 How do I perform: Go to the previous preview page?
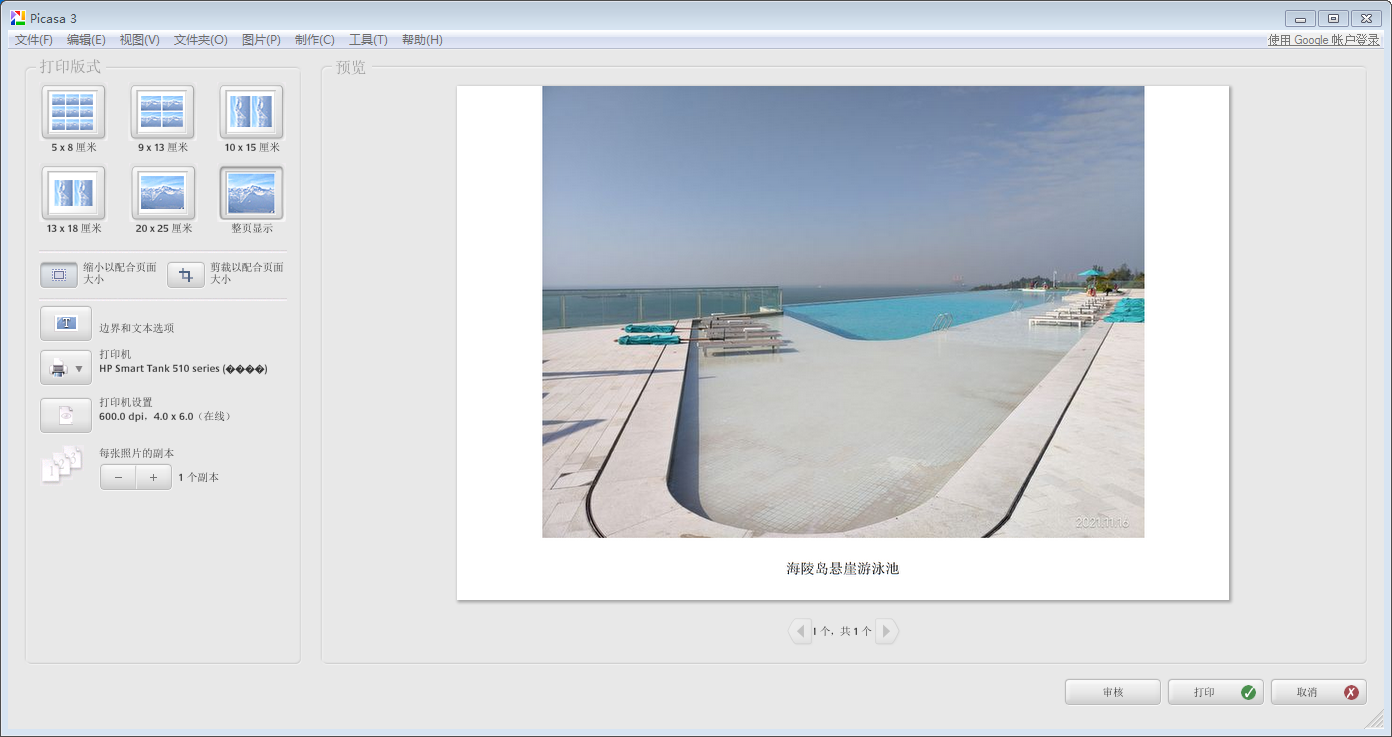click(x=800, y=631)
